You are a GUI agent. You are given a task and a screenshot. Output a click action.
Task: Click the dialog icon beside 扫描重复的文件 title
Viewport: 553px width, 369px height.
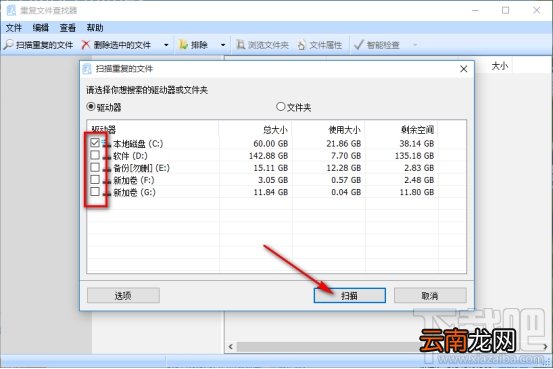87,69
